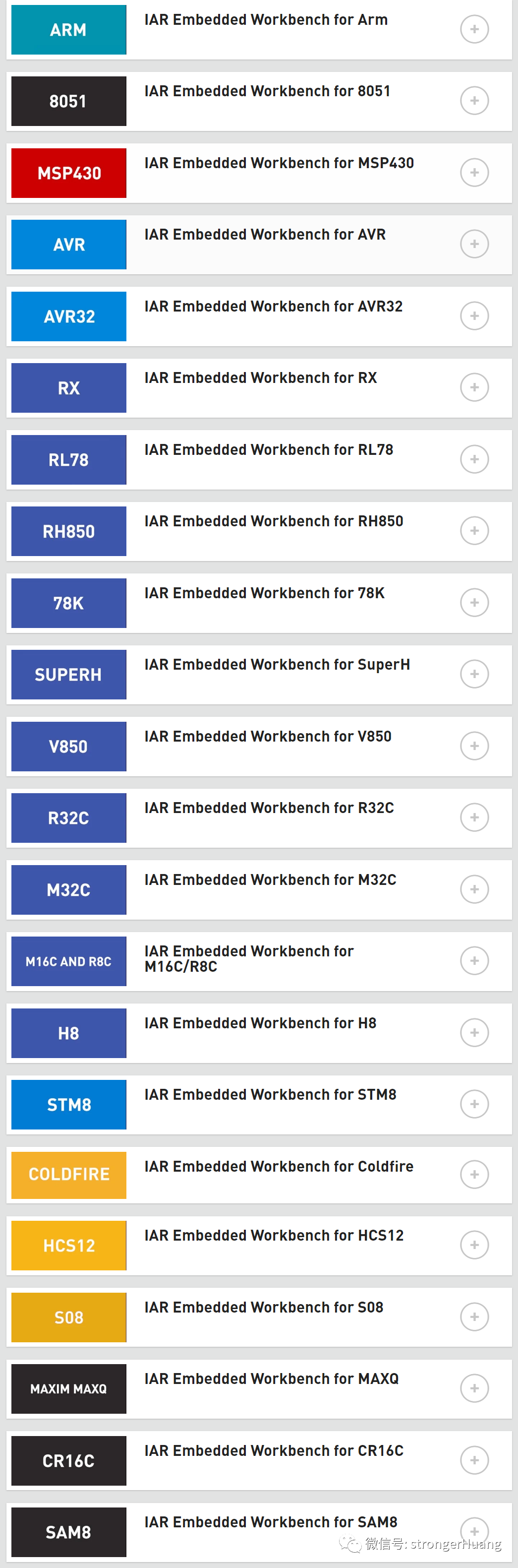The image size is (518, 1568).
Task: Click the yellow COLDFIRE swatch tile
Action: point(69,1175)
